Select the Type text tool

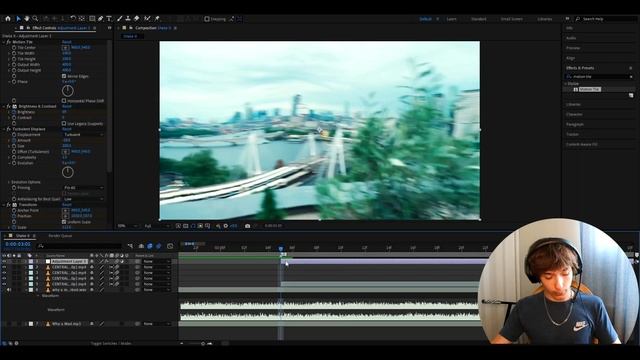point(109,18)
